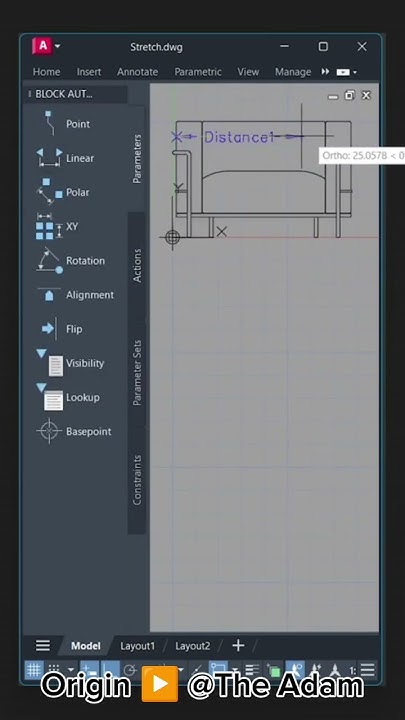Open the View ribbon tab
The width and height of the screenshot is (405, 720).
pos(248,72)
